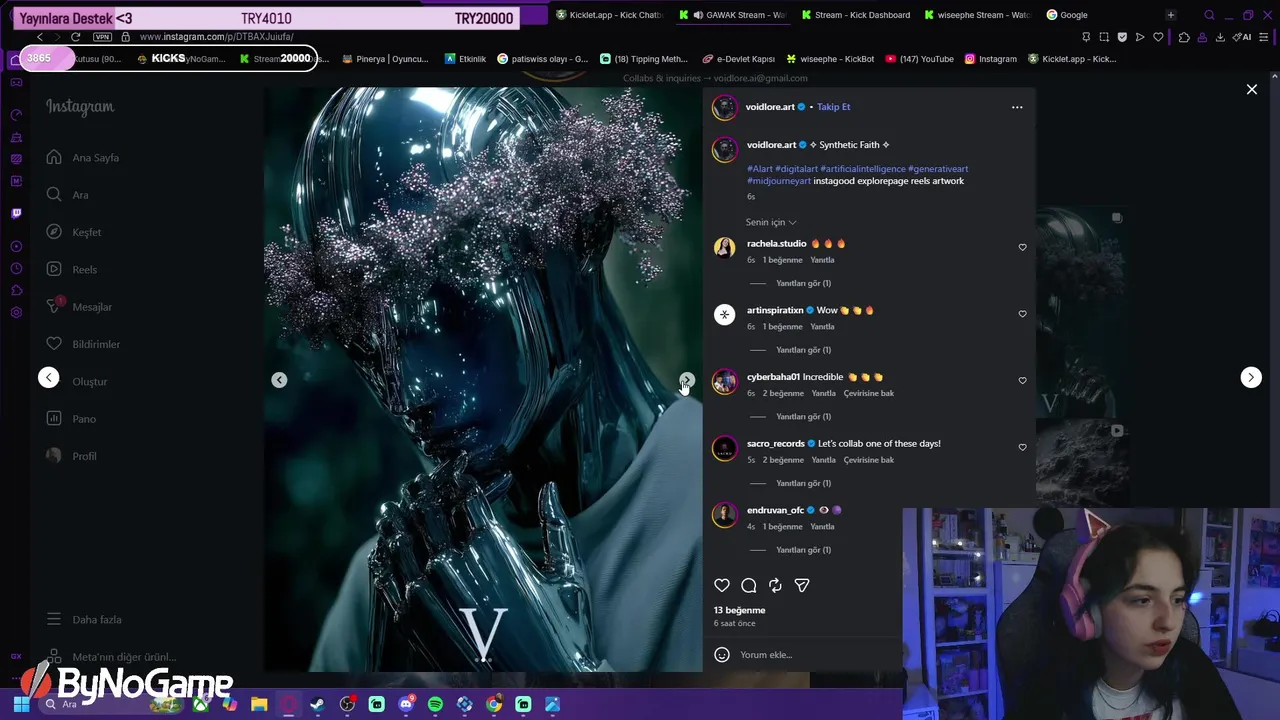This screenshot has height=720, width=1280.
Task: Open a new browser tab with plus
Action: (1171, 15)
